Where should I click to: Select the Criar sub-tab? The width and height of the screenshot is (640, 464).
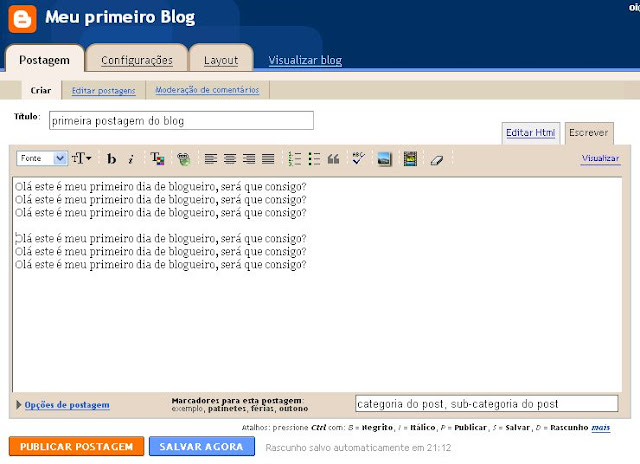pyautogui.click(x=41, y=90)
